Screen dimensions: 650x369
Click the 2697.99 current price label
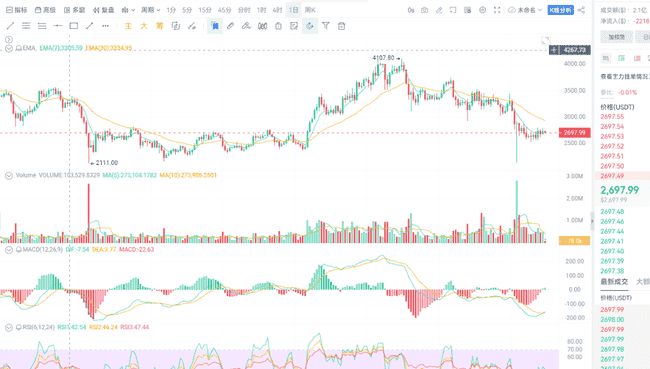575,133
